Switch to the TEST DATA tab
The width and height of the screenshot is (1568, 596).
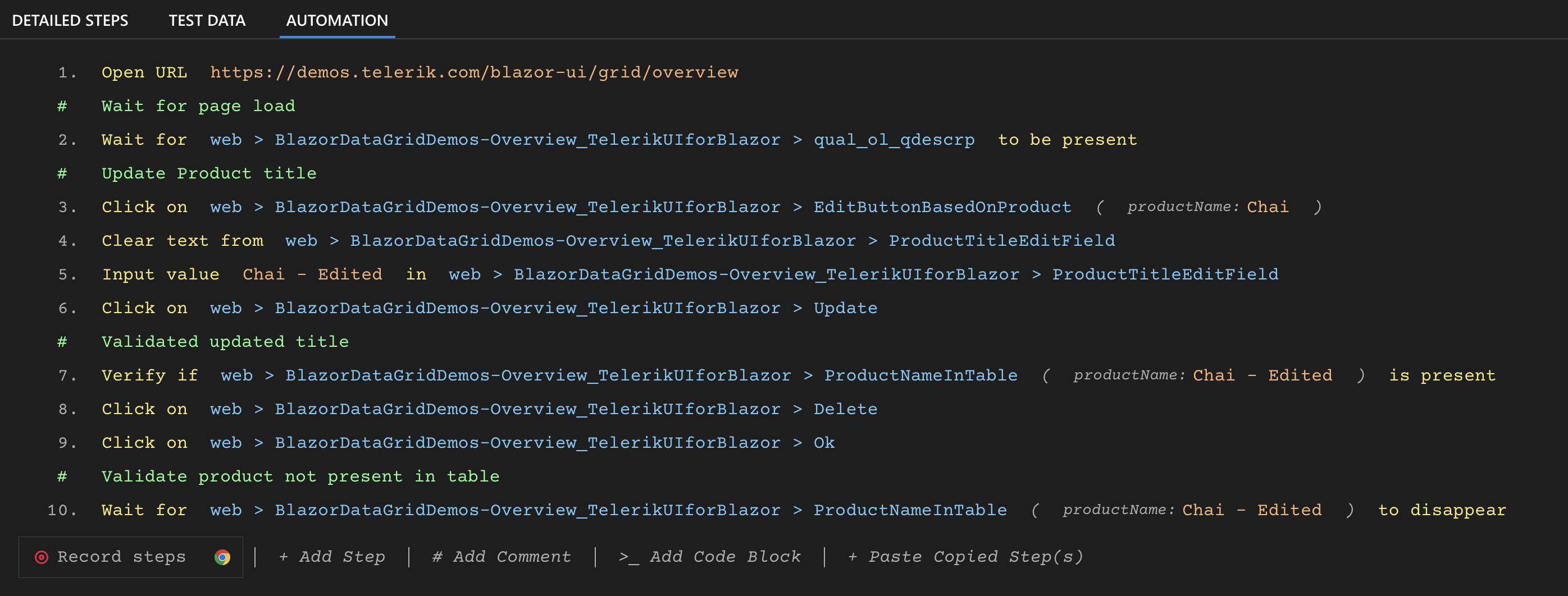coord(207,20)
